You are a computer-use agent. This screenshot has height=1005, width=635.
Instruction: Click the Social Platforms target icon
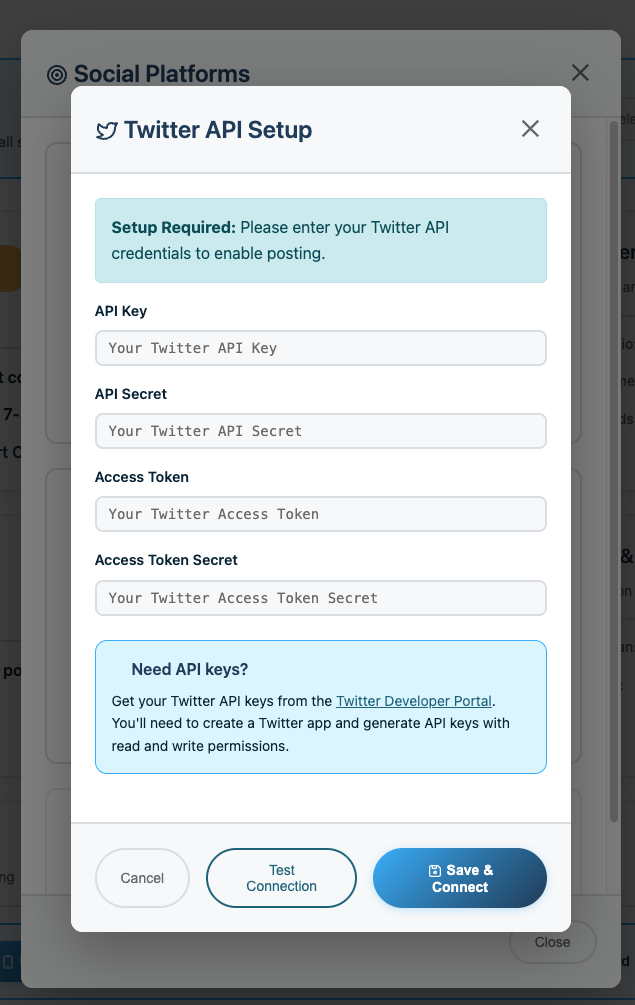click(x=57, y=74)
